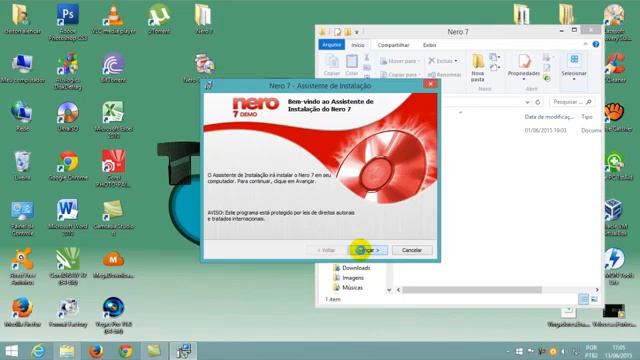Open File Explorer from the taskbar
This screenshot has width=640, height=360.
click(x=67, y=351)
